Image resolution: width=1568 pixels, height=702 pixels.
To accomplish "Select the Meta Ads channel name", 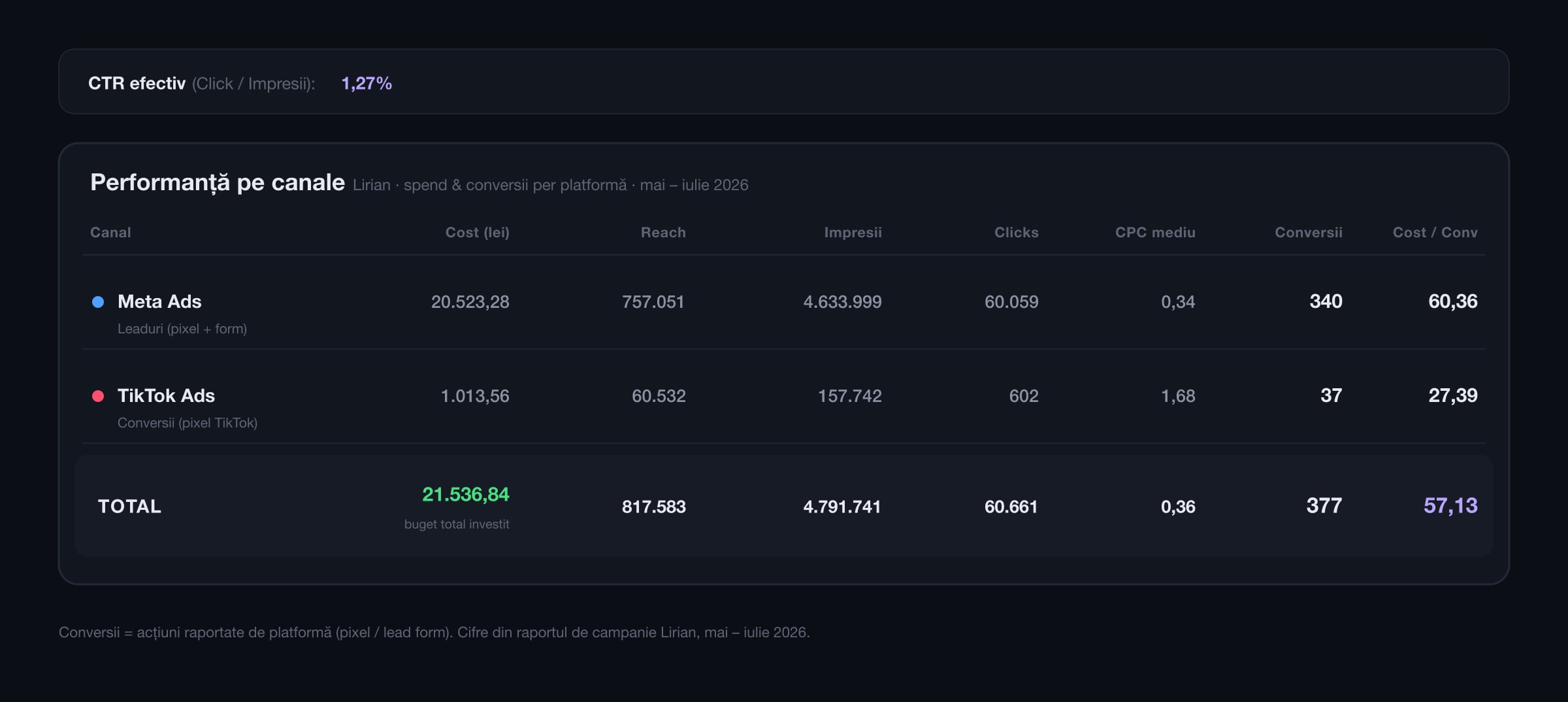I will [159, 301].
